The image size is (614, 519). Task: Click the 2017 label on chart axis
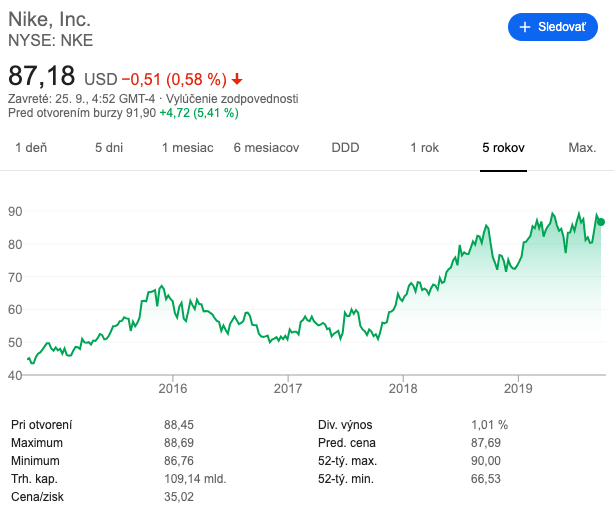pyautogui.click(x=288, y=389)
